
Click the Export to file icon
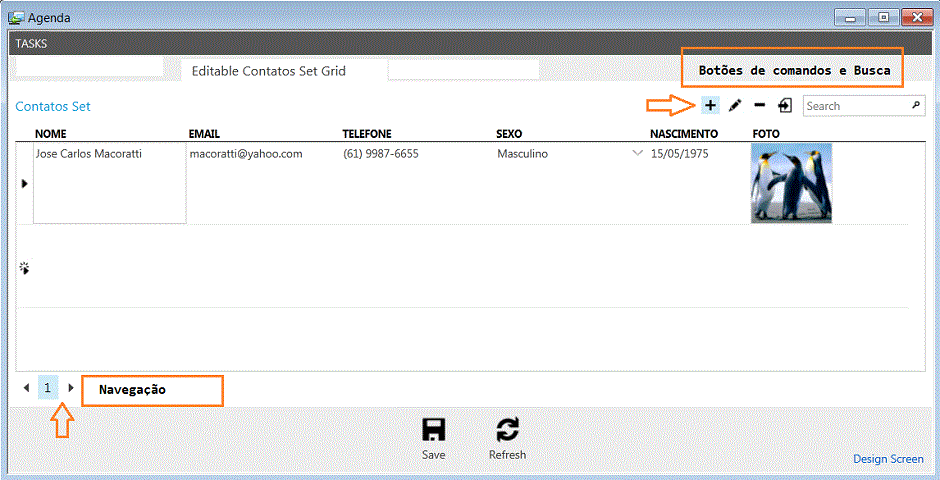[x=785, y=105]
